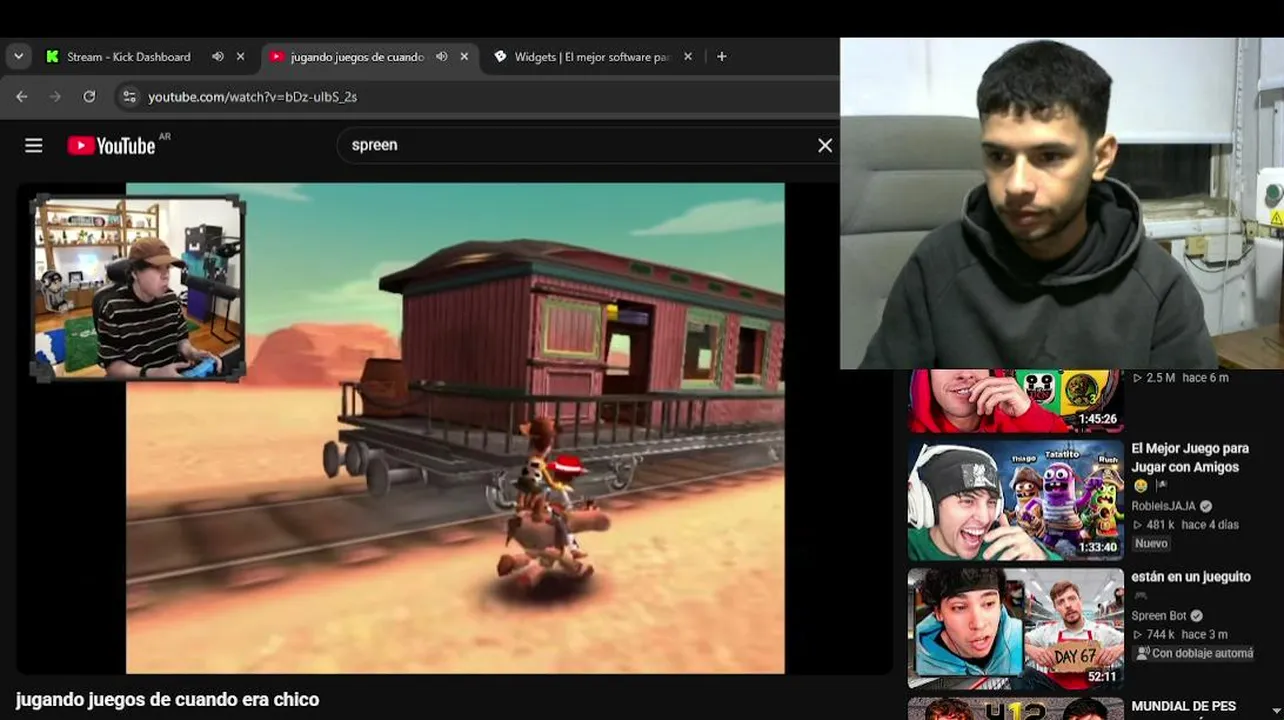The image size is (1284, 720).
Task: Close the 'jugando juegos de cuando' tab
Action: point(464,57)
